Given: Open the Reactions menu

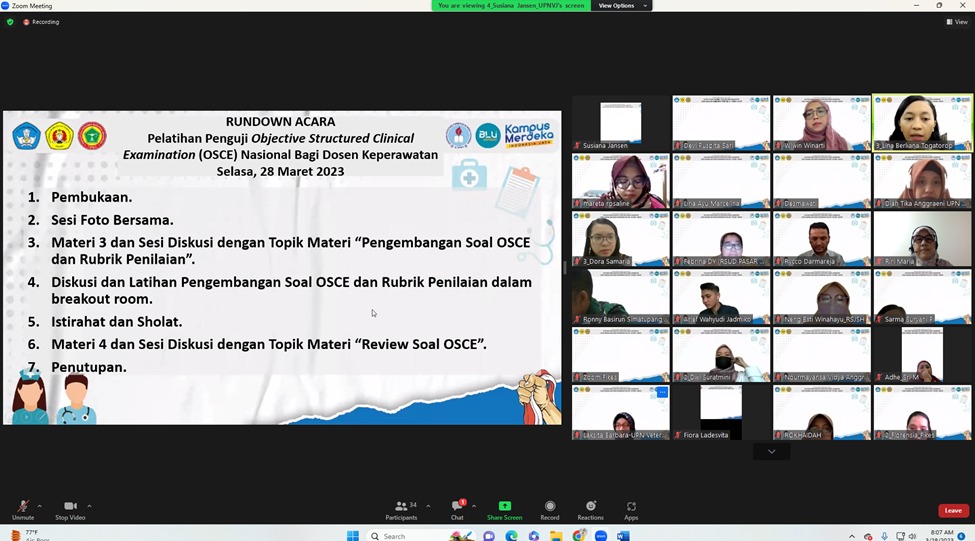Looking at the screenshot, I should point(590,508).
